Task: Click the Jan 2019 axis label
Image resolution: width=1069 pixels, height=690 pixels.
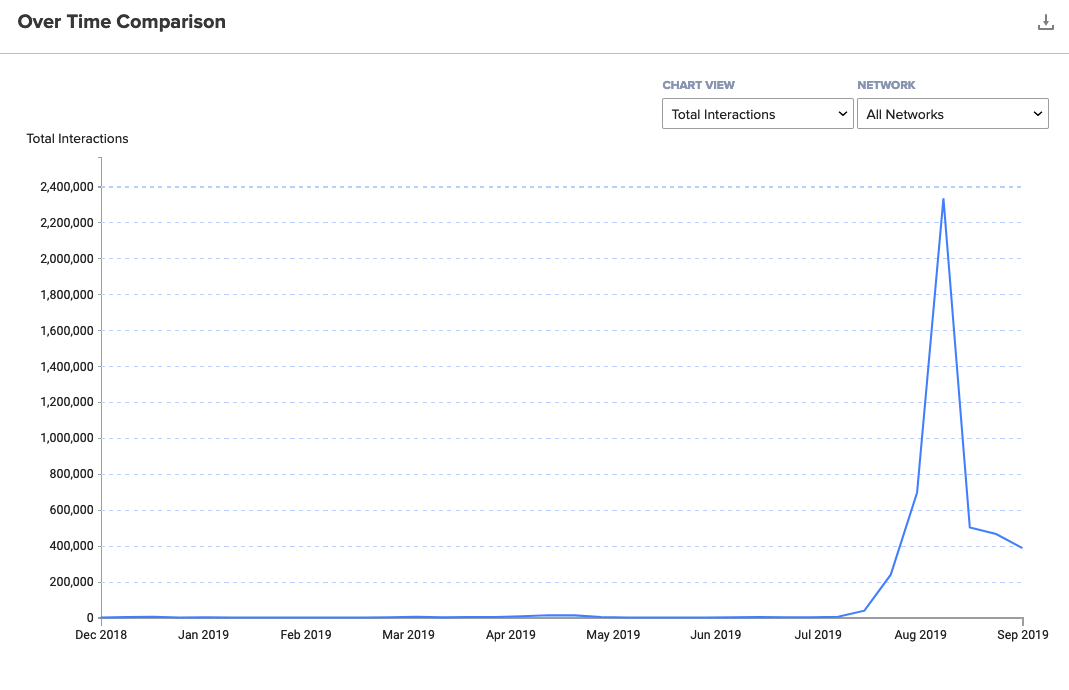Action: [203, 635]
